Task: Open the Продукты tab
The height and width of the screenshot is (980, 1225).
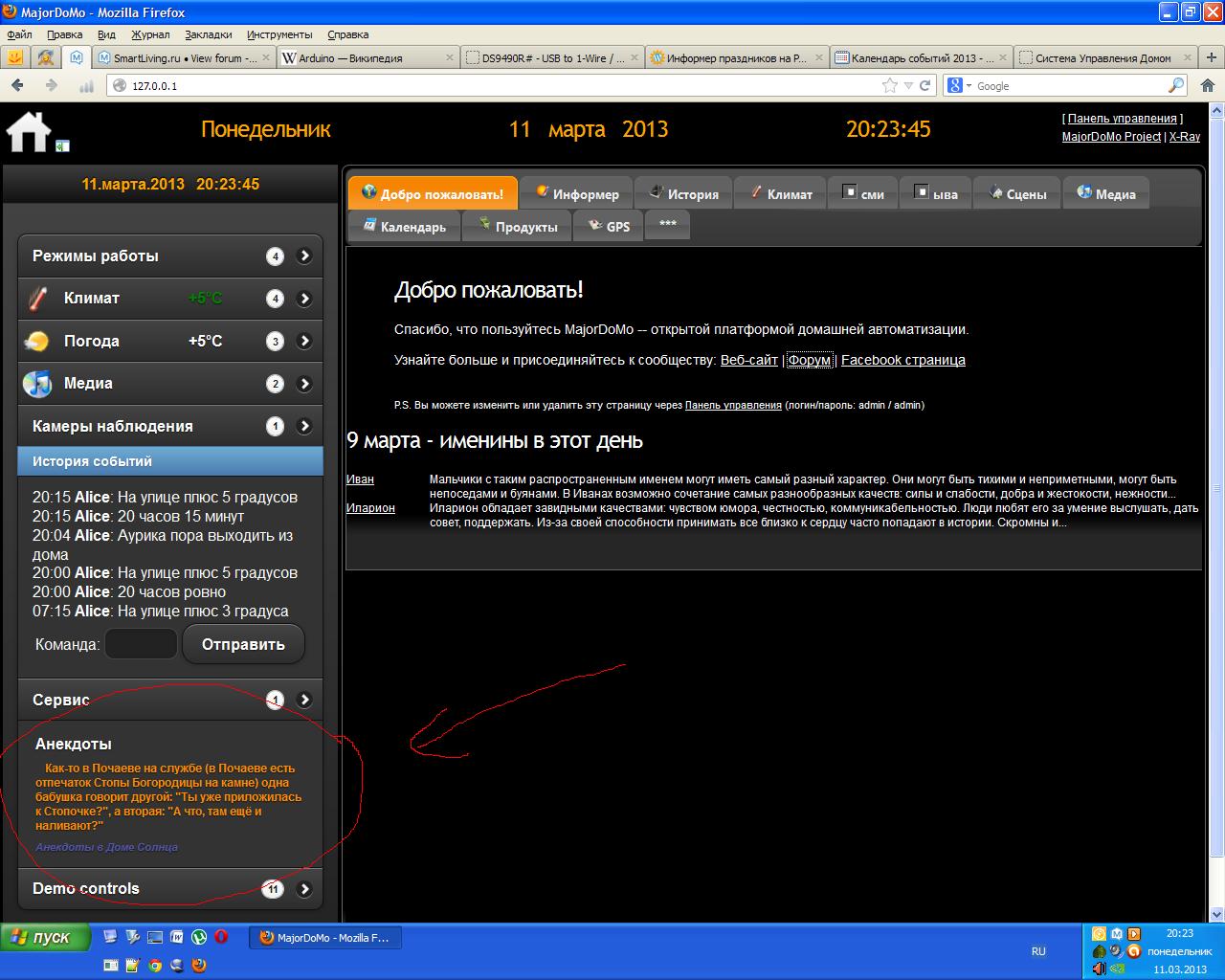Action: pyautogui.click(x=518, y=227)
